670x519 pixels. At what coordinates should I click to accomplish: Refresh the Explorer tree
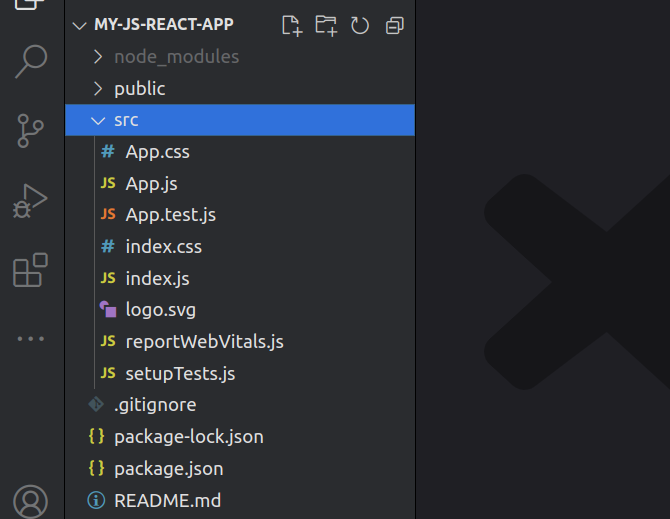click(360, 25)
